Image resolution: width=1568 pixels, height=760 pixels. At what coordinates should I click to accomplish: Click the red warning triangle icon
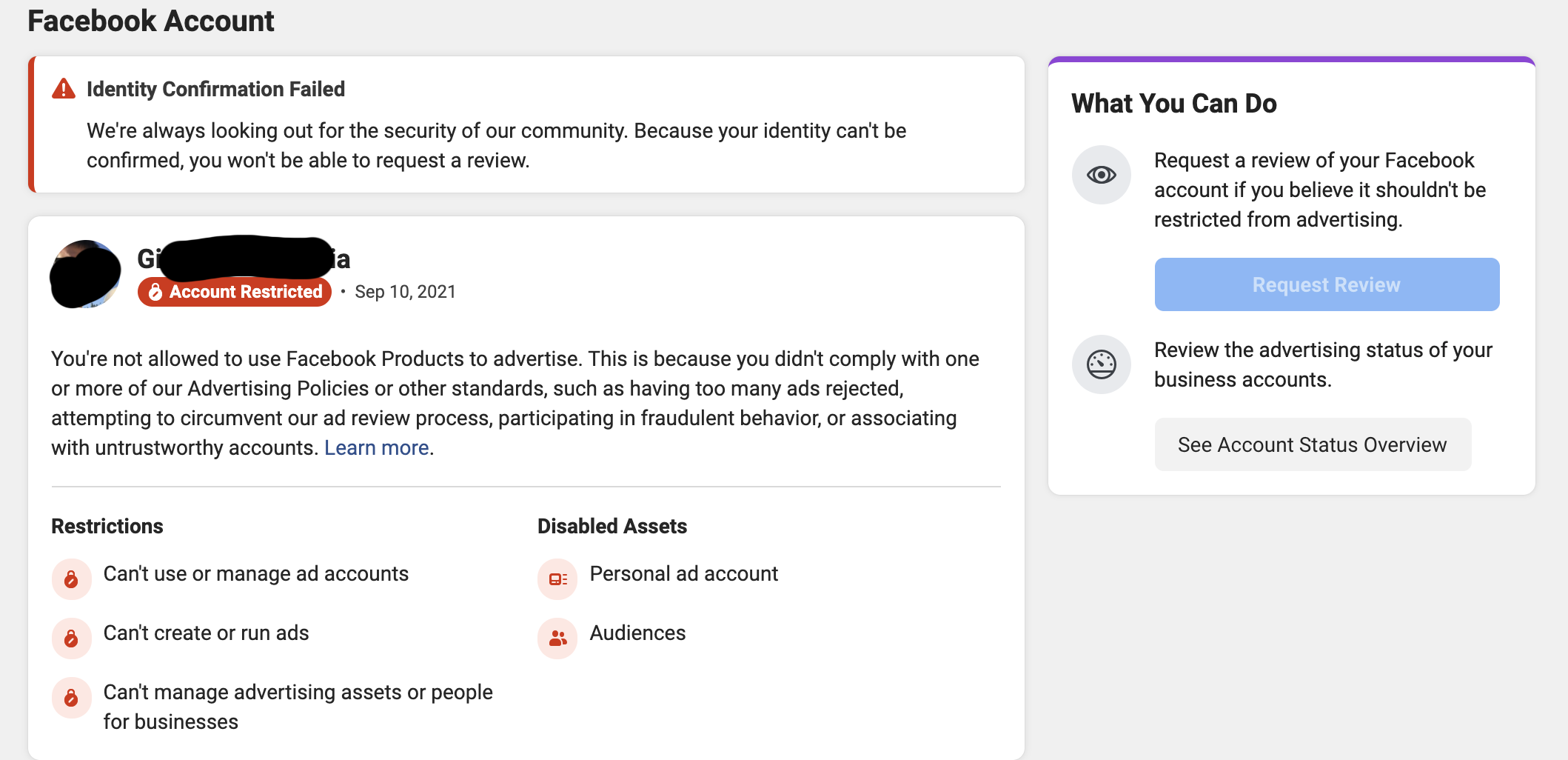pyautogui.click(x=64, y=89)
